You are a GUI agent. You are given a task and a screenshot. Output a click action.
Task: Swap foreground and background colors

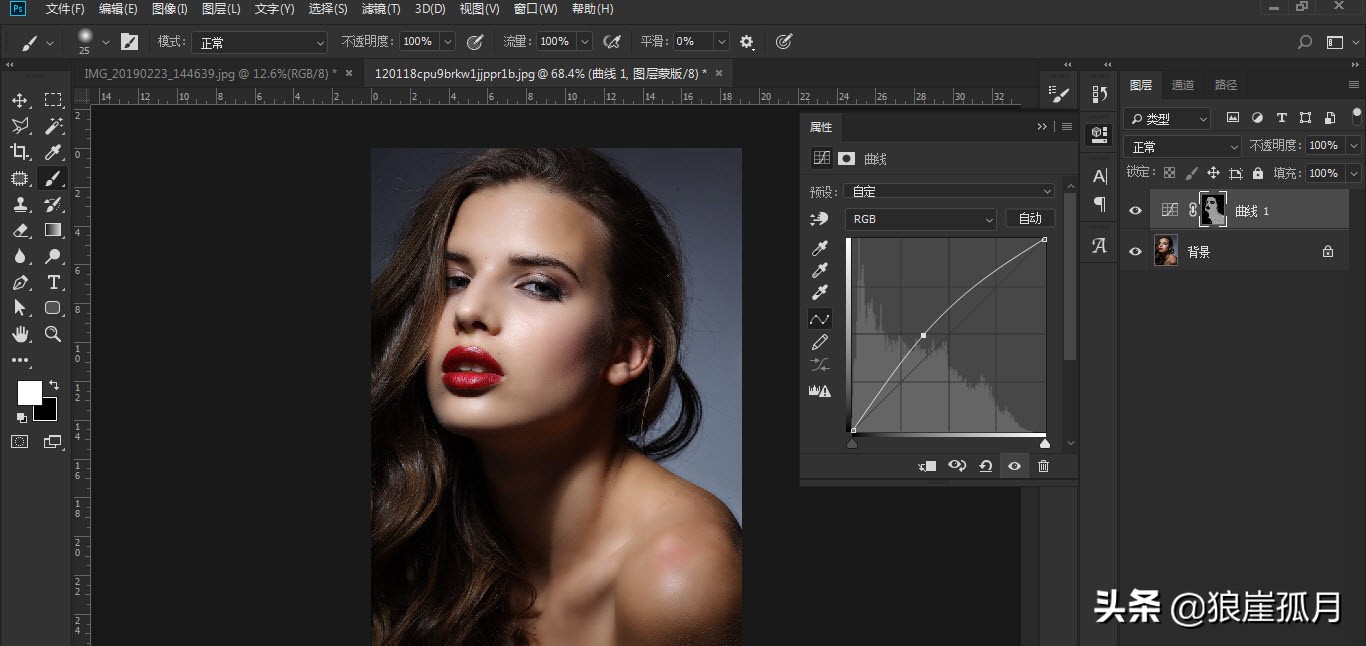click(x=54, y=384)
